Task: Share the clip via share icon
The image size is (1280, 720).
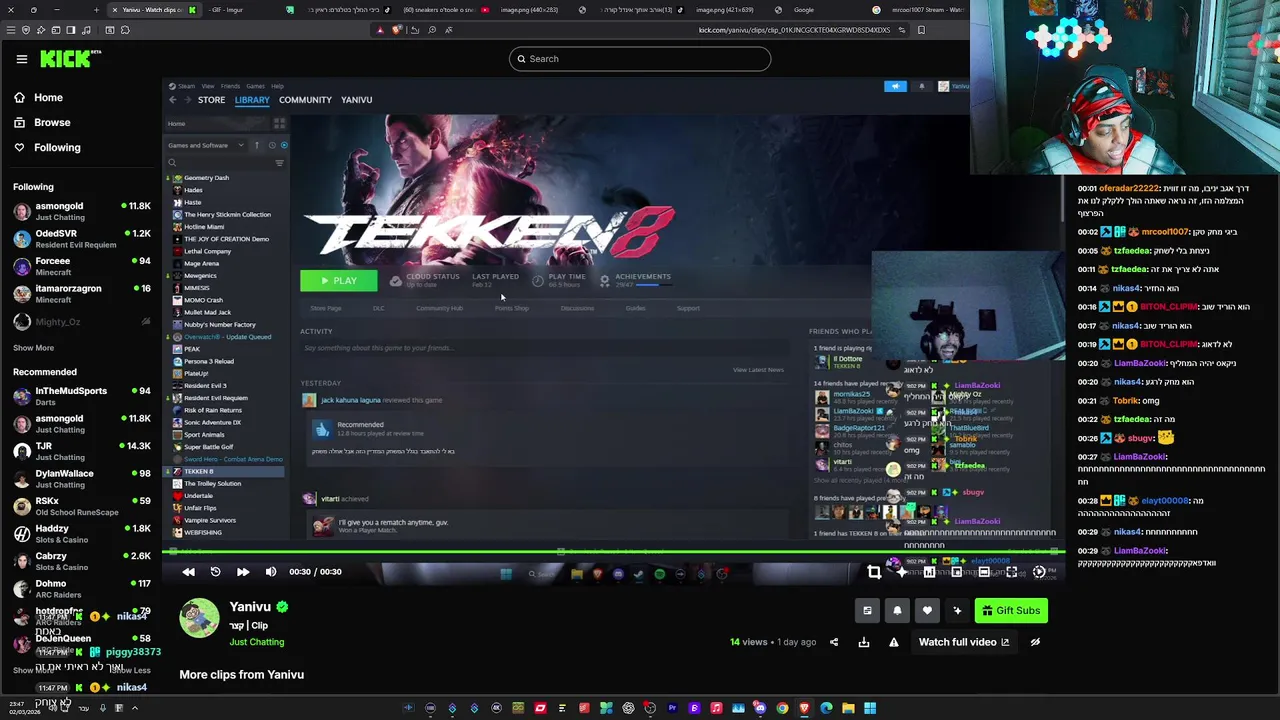Action: click(x=834, y=642)
